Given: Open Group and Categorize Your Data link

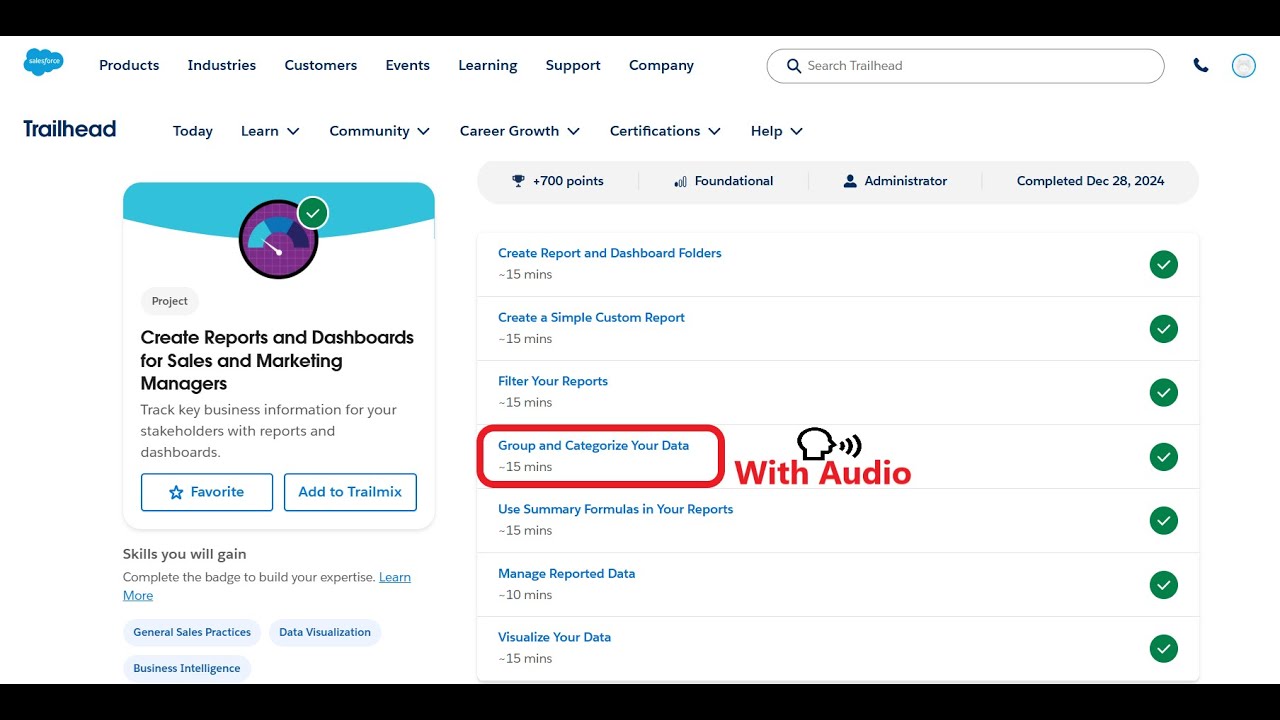Looking at the screenshot, I should click(593, 446).
